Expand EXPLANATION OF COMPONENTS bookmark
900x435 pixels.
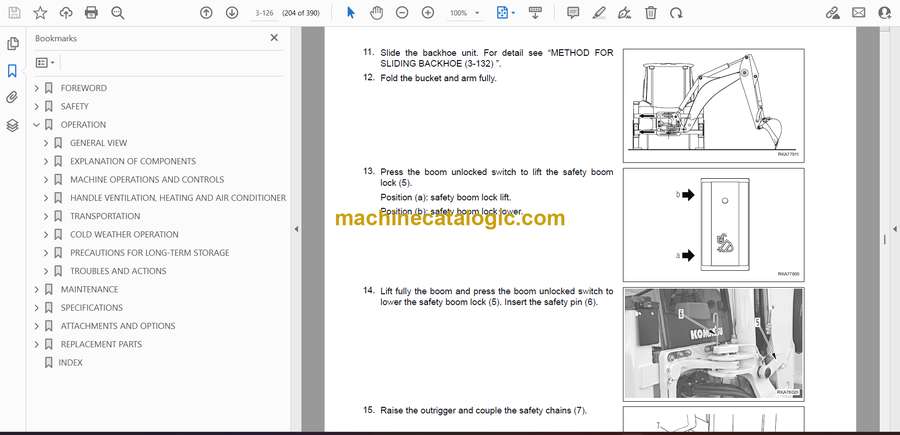point(46,161)
